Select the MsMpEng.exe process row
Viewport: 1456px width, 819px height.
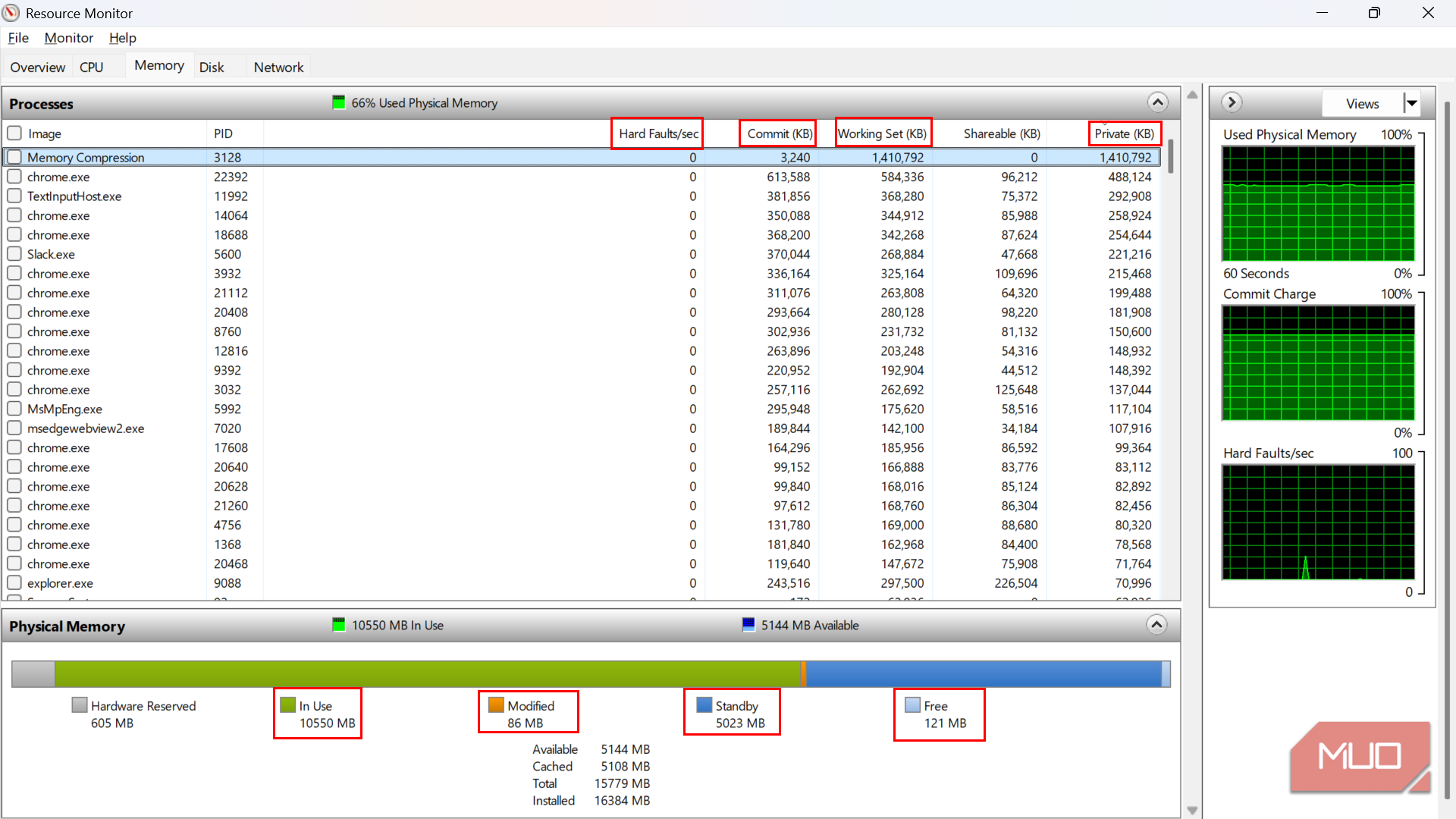point(581,409)
